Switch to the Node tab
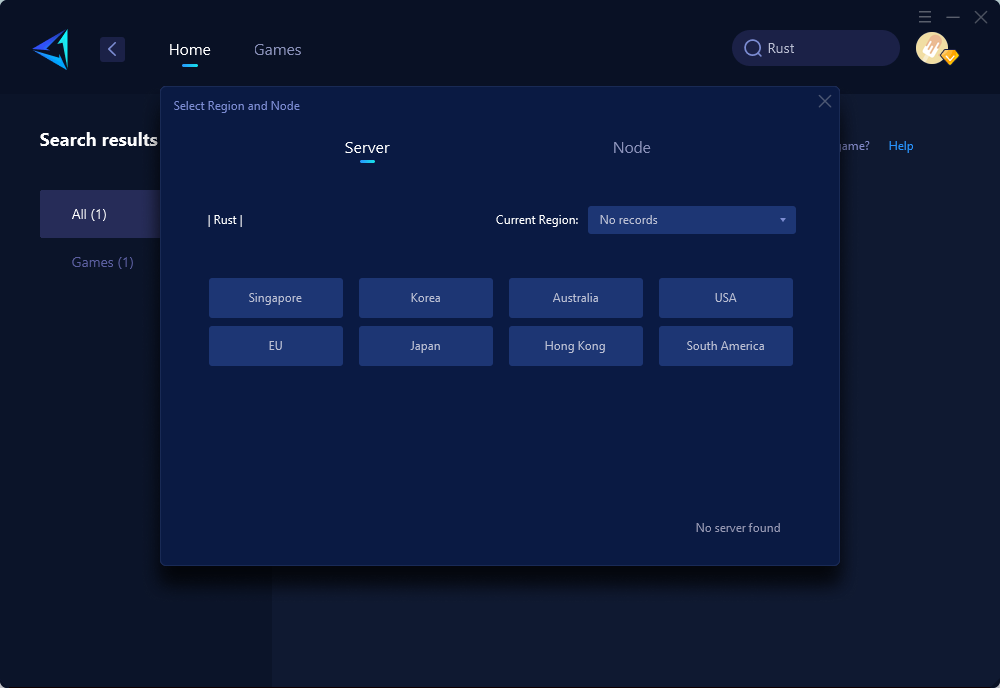 pyautogui.click(x=631, y=148)
